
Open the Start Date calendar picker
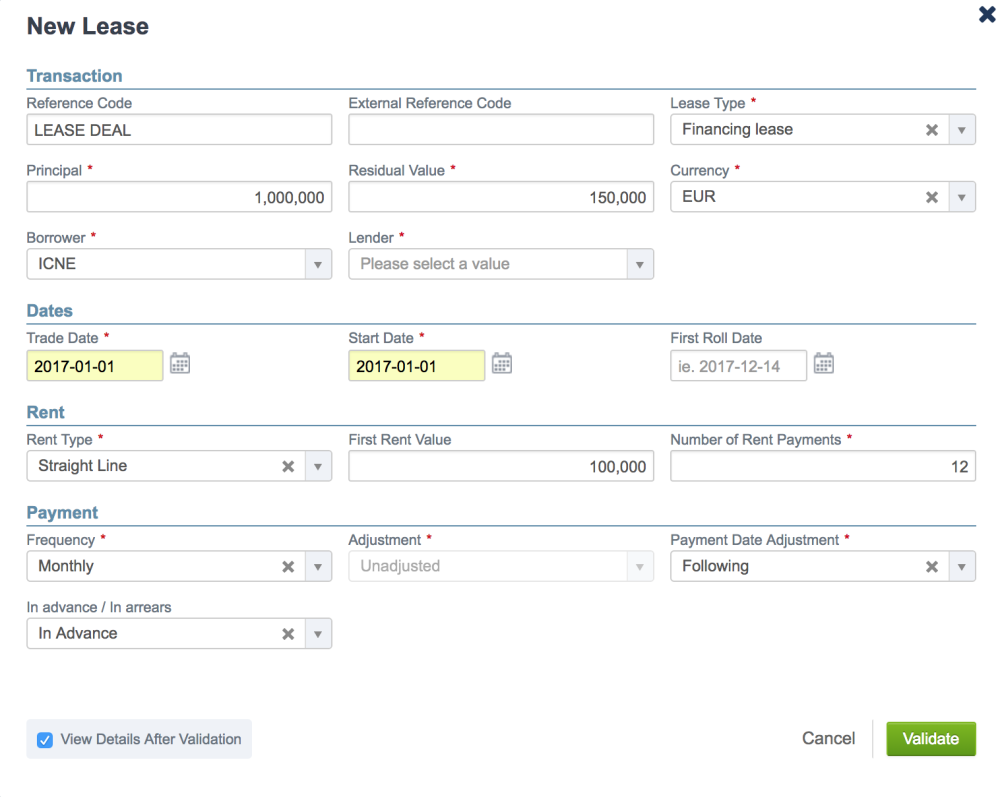502,363
